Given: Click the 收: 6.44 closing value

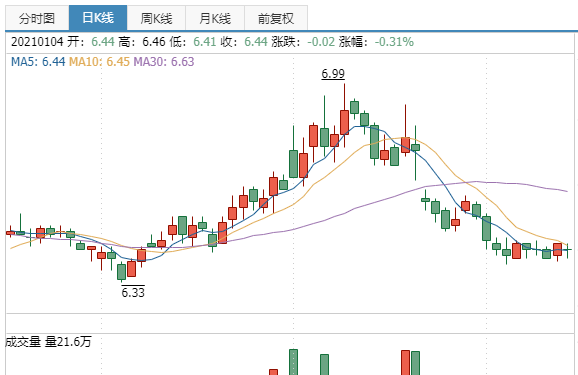Looking at the screenshot, I should pyautogui.click(x=256, y=42).
